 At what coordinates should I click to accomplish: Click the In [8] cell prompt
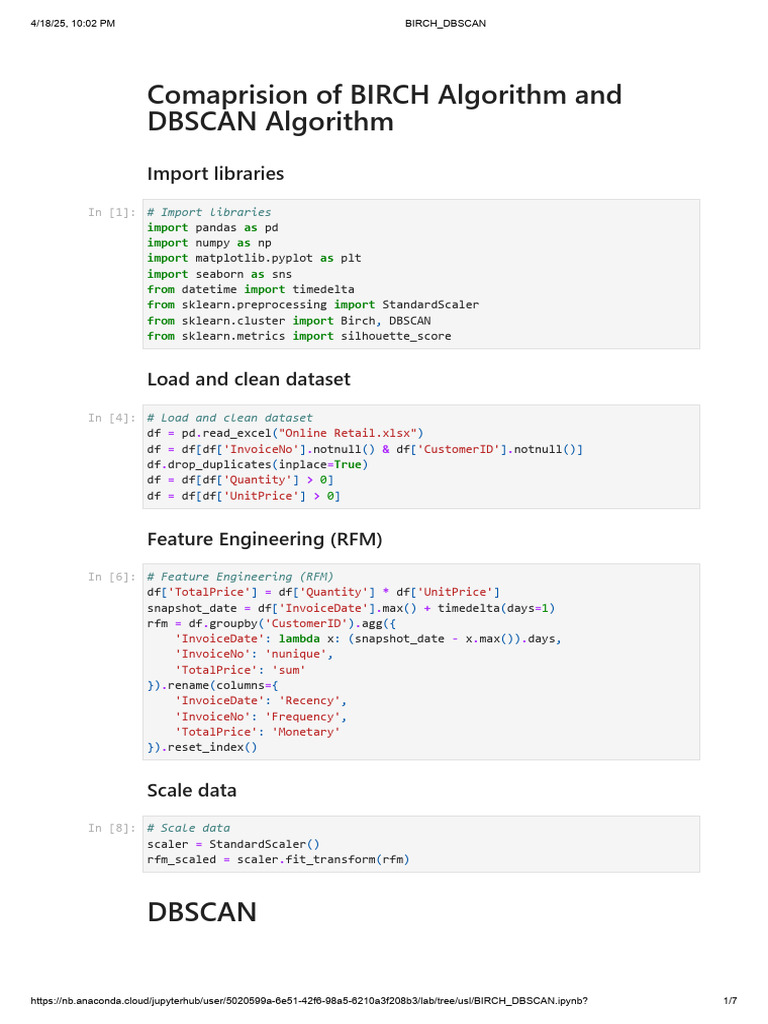[111, 828]
